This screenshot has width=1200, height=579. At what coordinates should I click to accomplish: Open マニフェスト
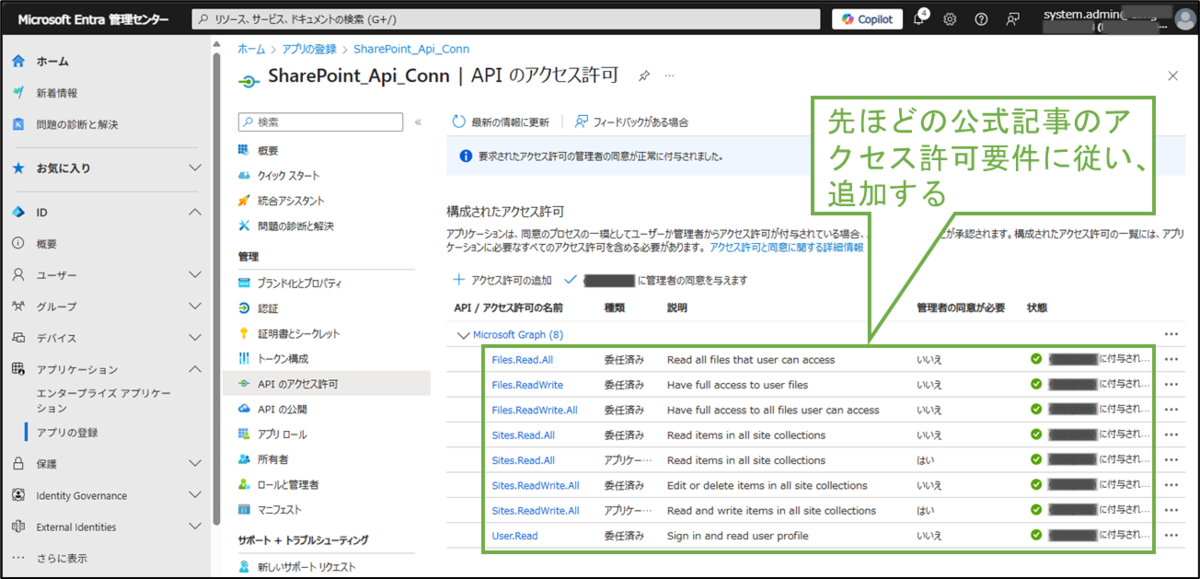click(x=281, y=510)
